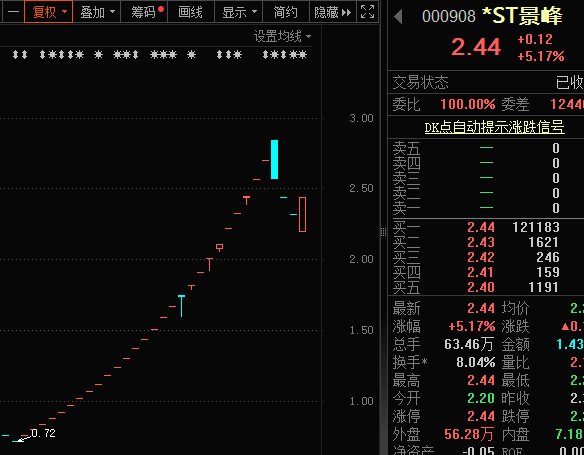Click the stock code 000908
This screenshot has width=584, height=455.
click(449, 17)
